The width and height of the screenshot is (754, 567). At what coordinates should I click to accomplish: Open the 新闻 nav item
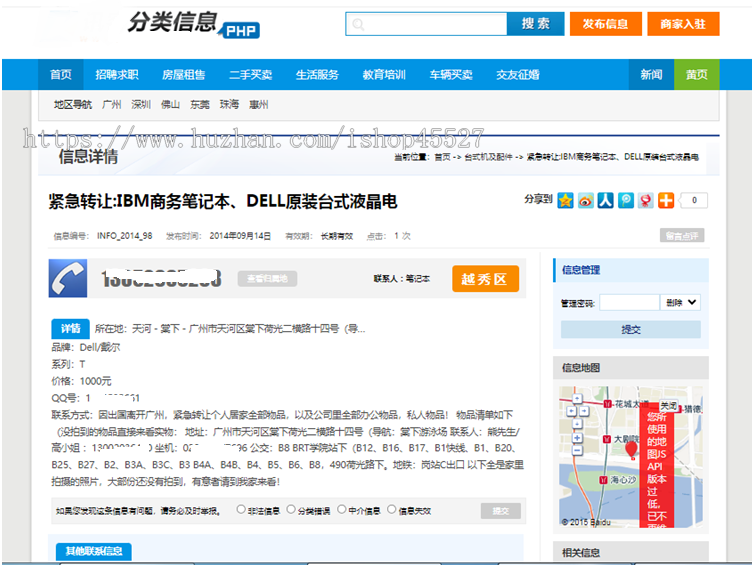tap(651, 75)
